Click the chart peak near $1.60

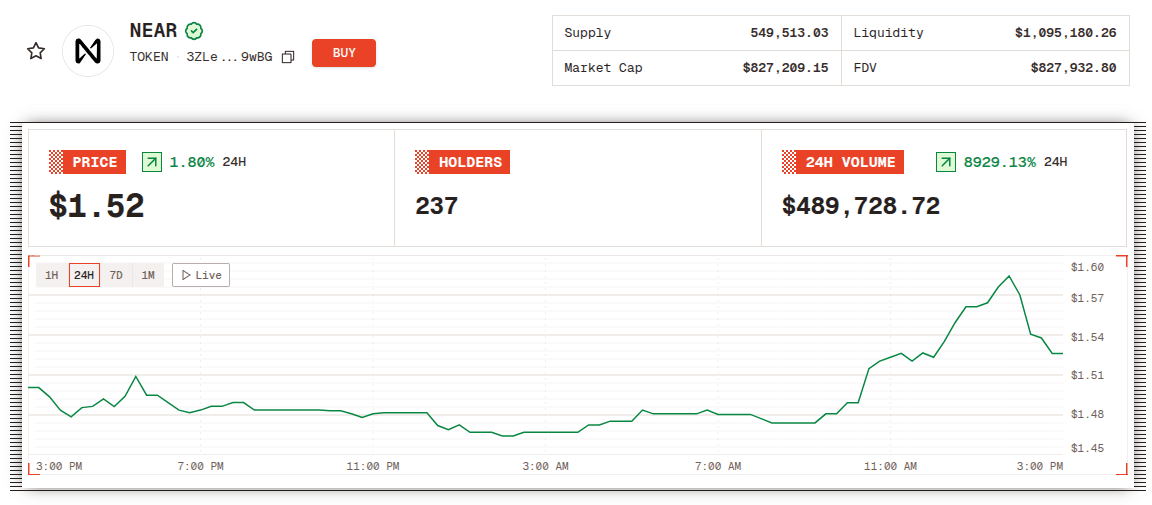1009,276
